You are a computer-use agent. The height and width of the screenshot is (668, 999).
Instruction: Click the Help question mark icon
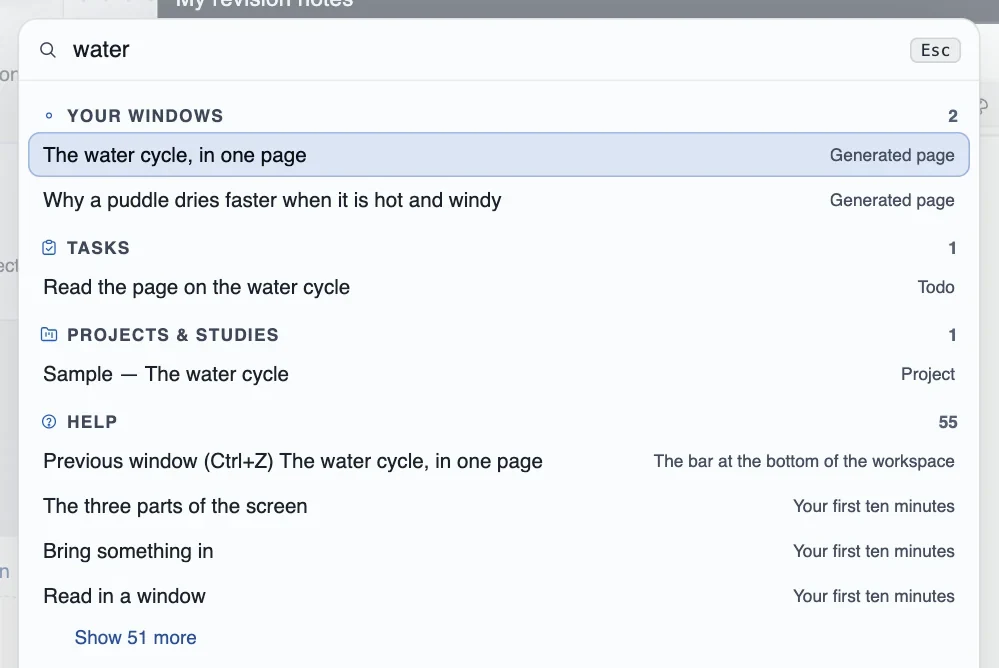[49, 421]
